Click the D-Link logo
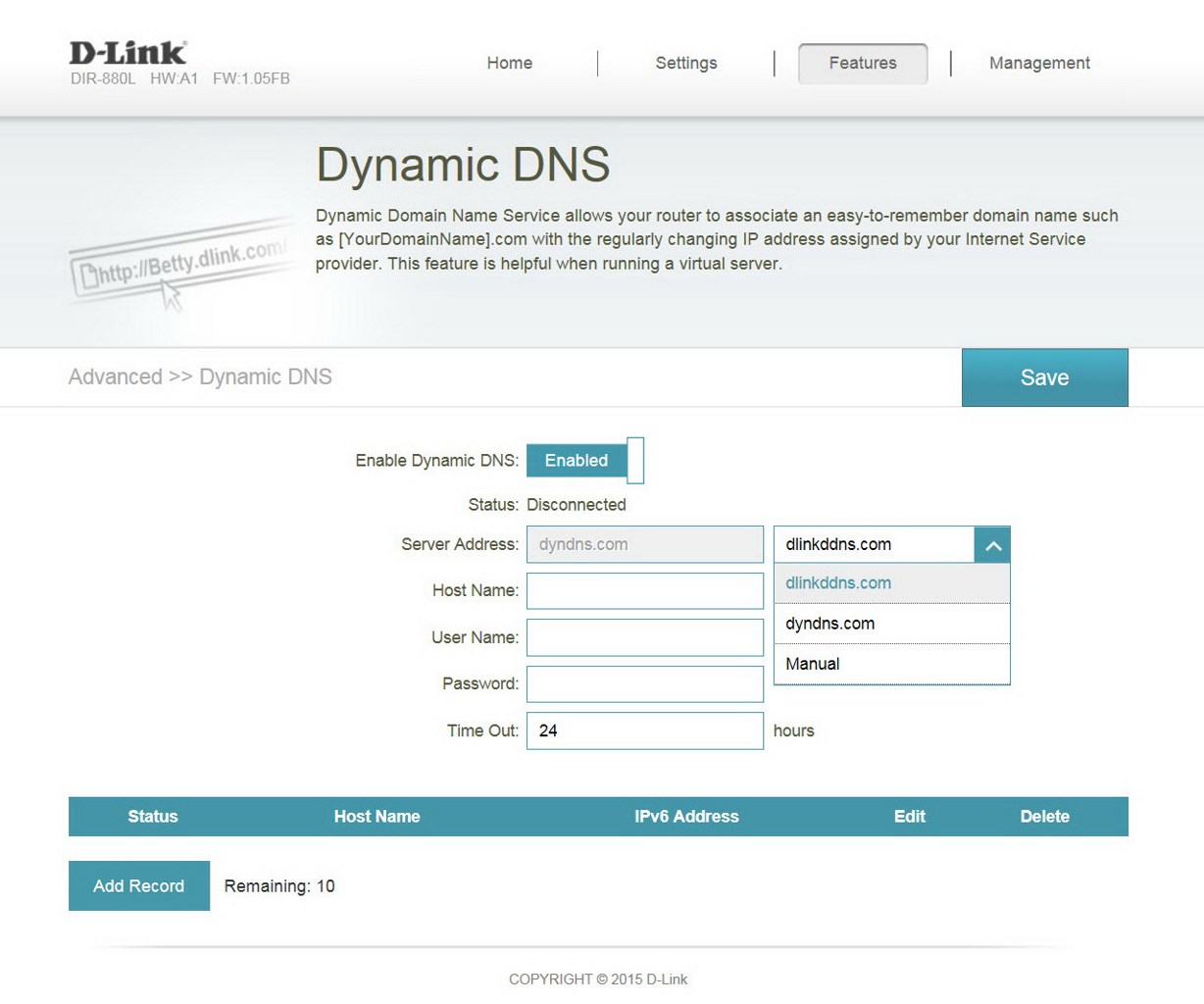Image resolution: width=1204 pixels, height=1004 pixels. tap(127, 53)
